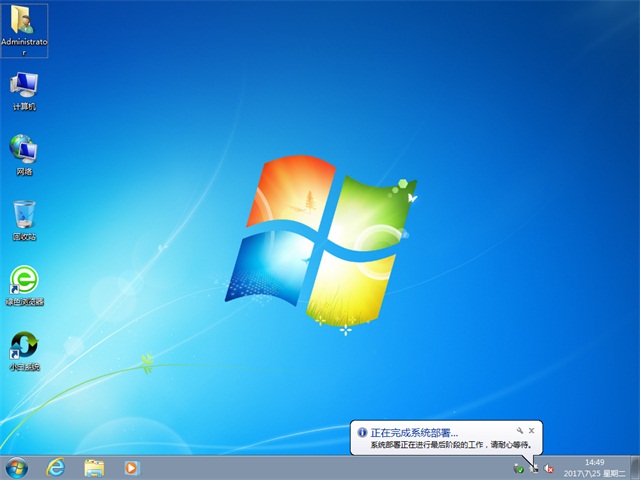Click the muted volume tray icon
The image size is (640, 480).
coord(549,469)
